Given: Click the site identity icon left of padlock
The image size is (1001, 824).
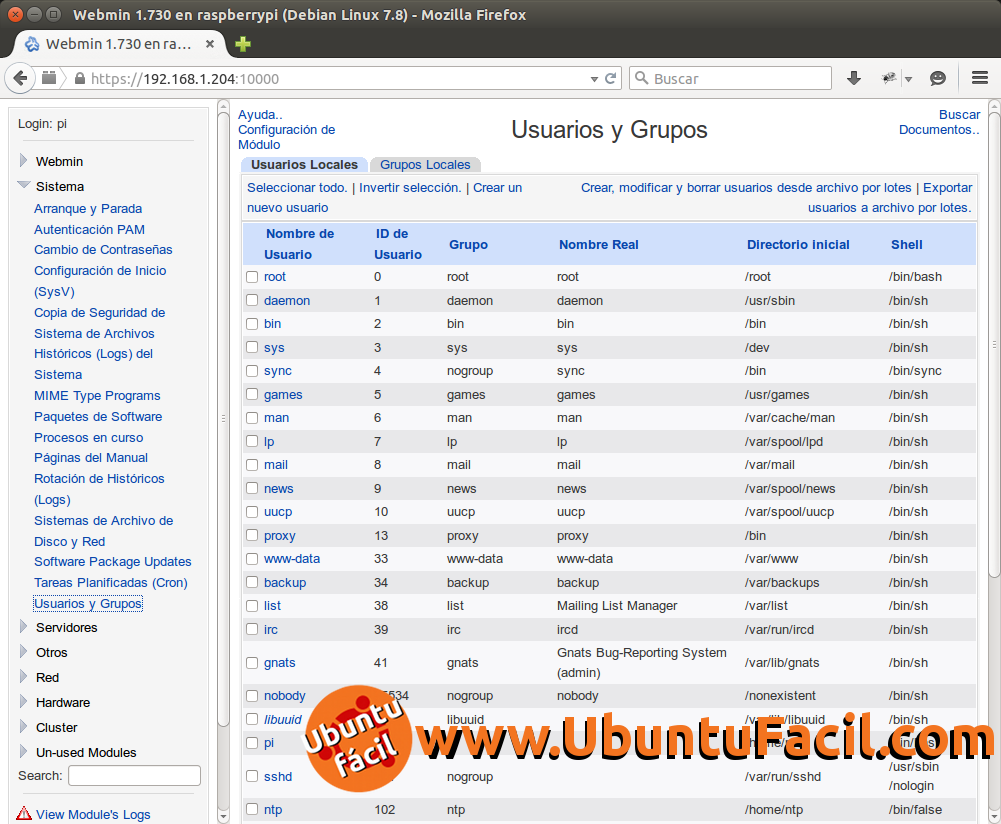Looking at the screenshot, I should [x=49, y=78].
